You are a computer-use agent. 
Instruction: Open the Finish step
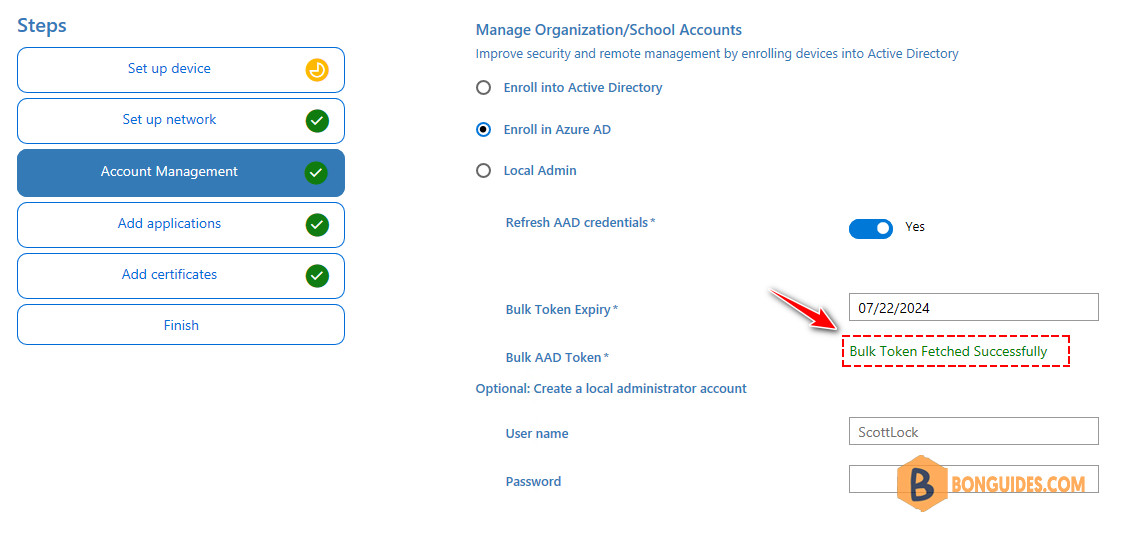tap(181, 325)
